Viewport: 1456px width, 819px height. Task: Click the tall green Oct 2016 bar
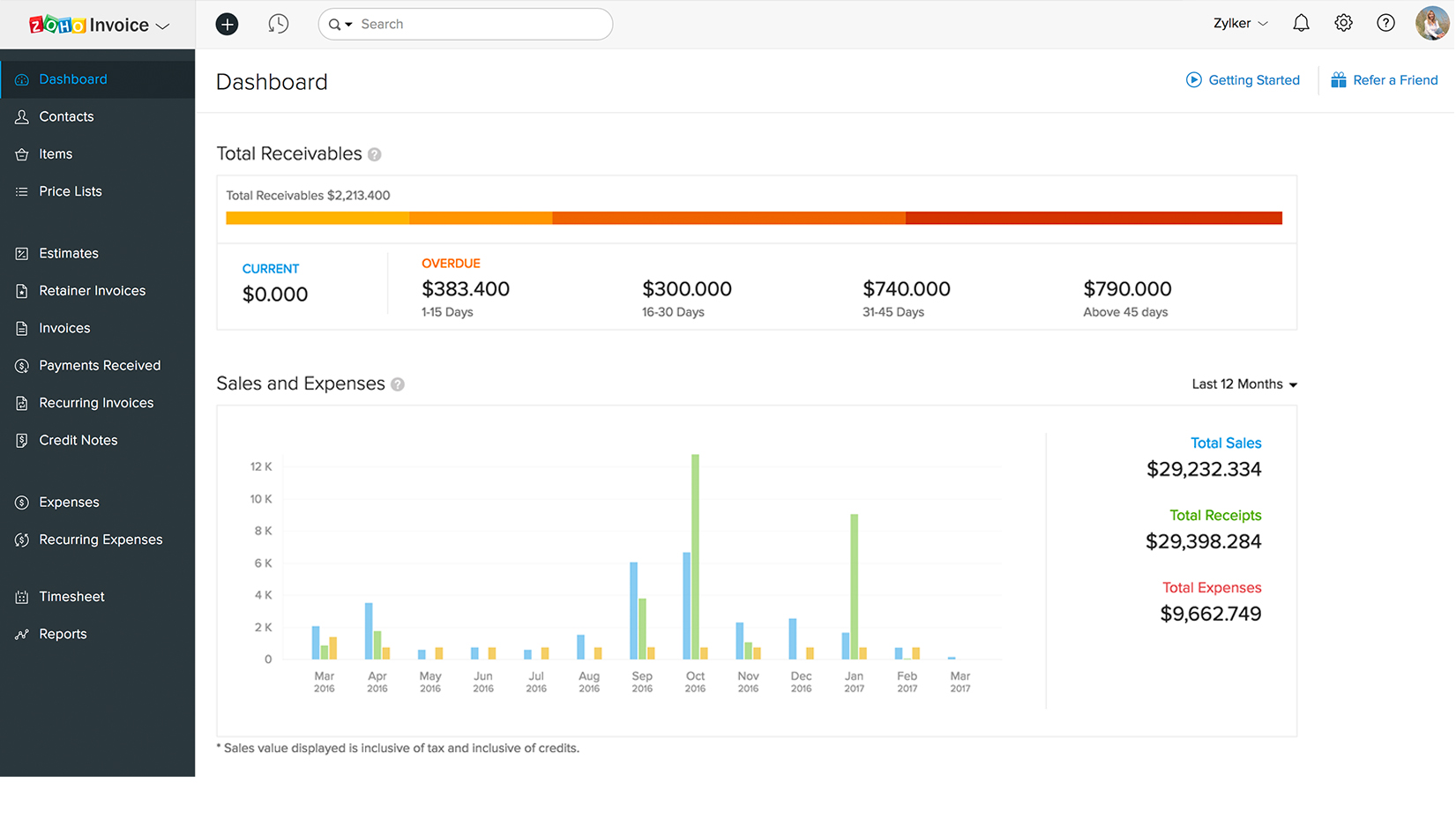coord(695,556)
